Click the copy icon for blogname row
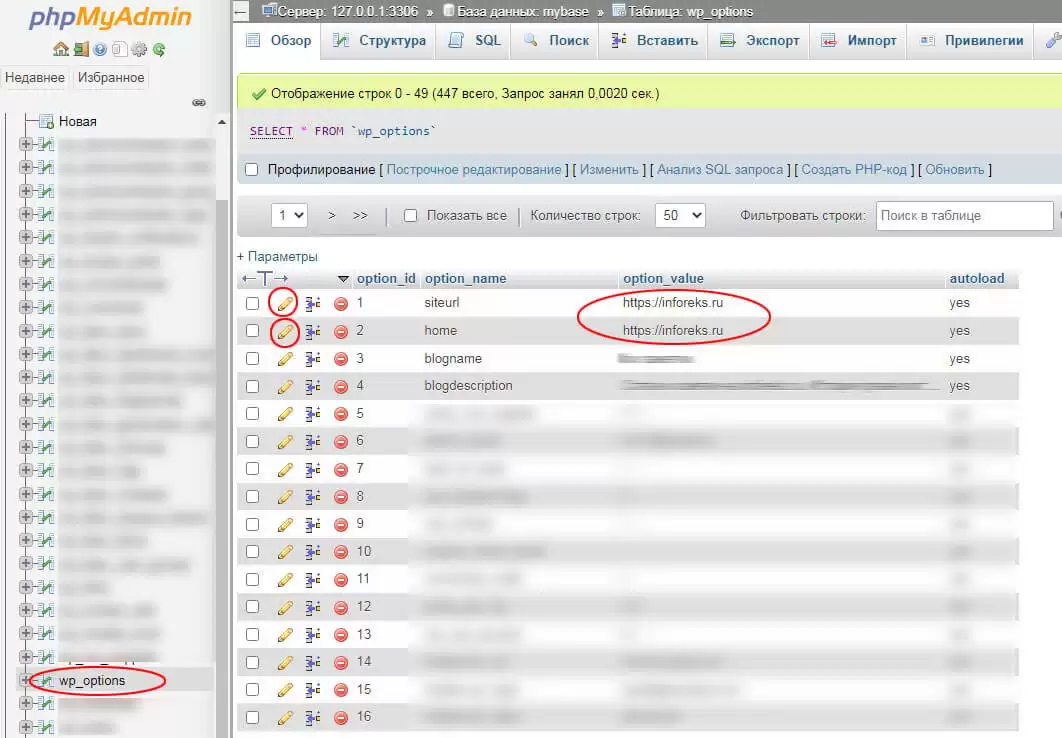This screenshot has height=738, width=1062. (x=313, y=359)
